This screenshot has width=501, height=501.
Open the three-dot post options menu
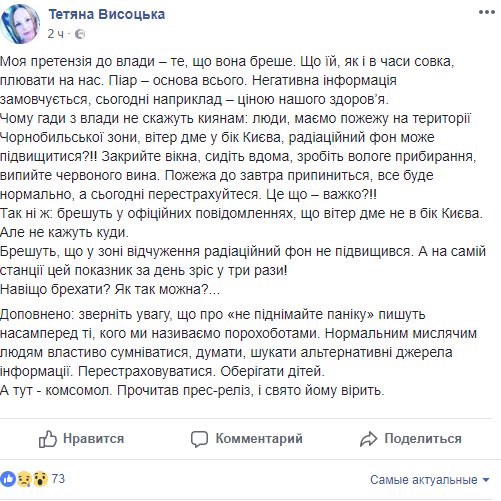tap(486, 13)
